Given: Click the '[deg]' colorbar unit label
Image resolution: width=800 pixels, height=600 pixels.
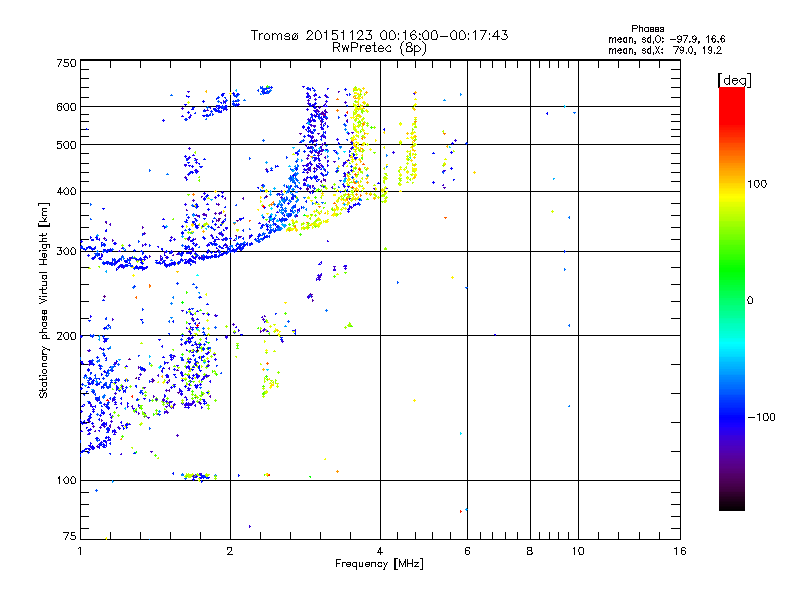Looking at the screenshot, I should pos(734,80).
